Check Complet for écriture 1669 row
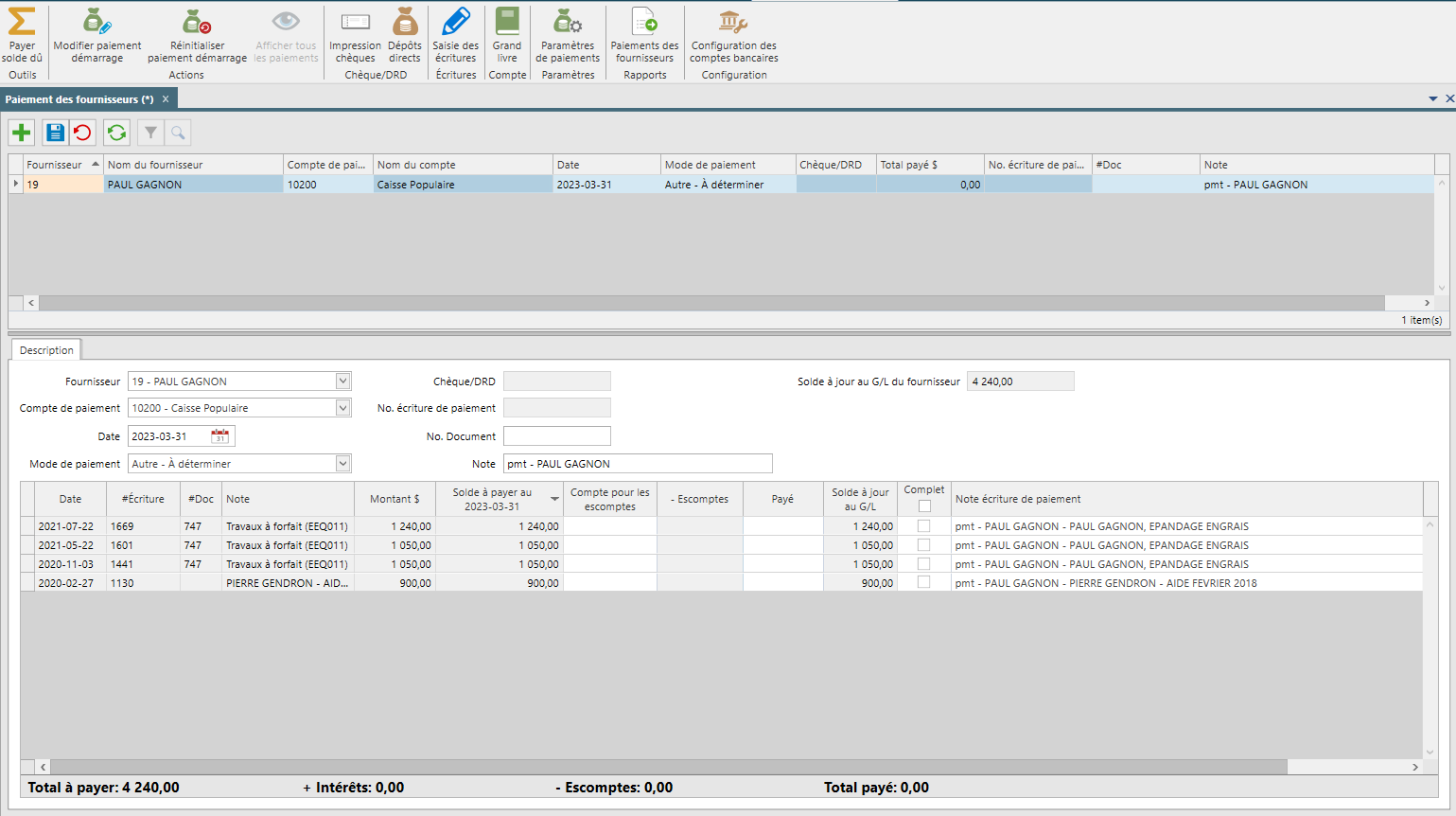 coord(923,526)
